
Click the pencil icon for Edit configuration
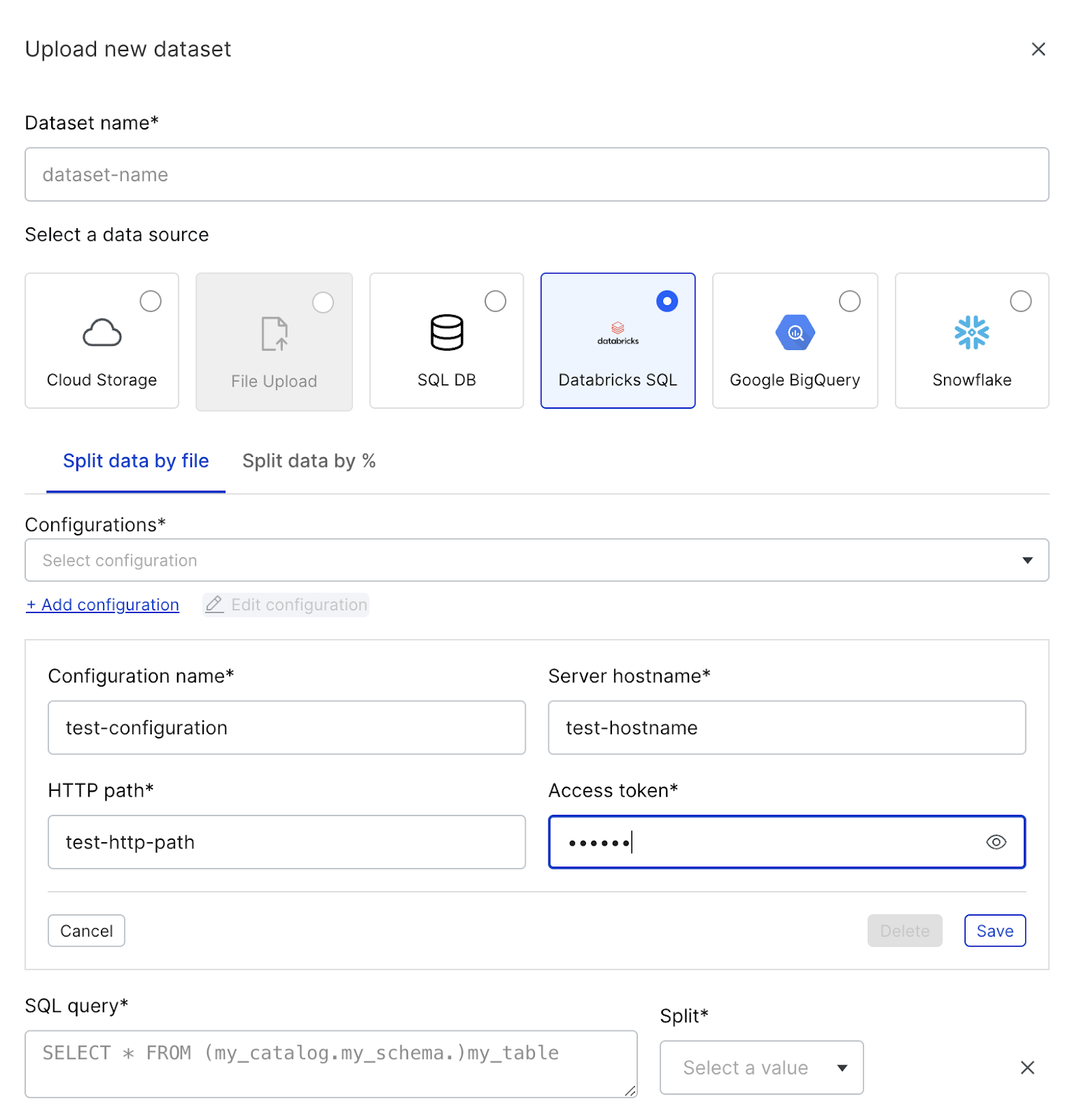214,604
